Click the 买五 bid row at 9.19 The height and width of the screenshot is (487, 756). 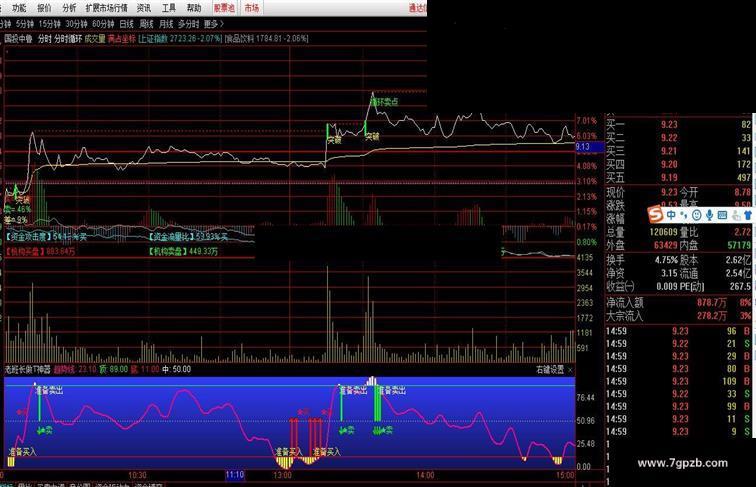click(x=678, y=178)
